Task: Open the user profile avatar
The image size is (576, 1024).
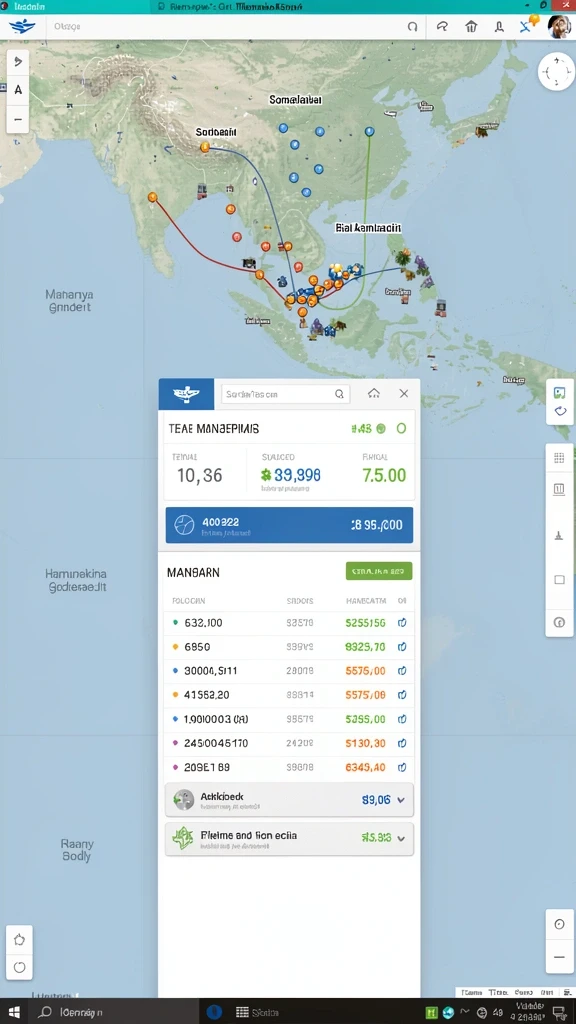Action: click(x=559, y=27)
